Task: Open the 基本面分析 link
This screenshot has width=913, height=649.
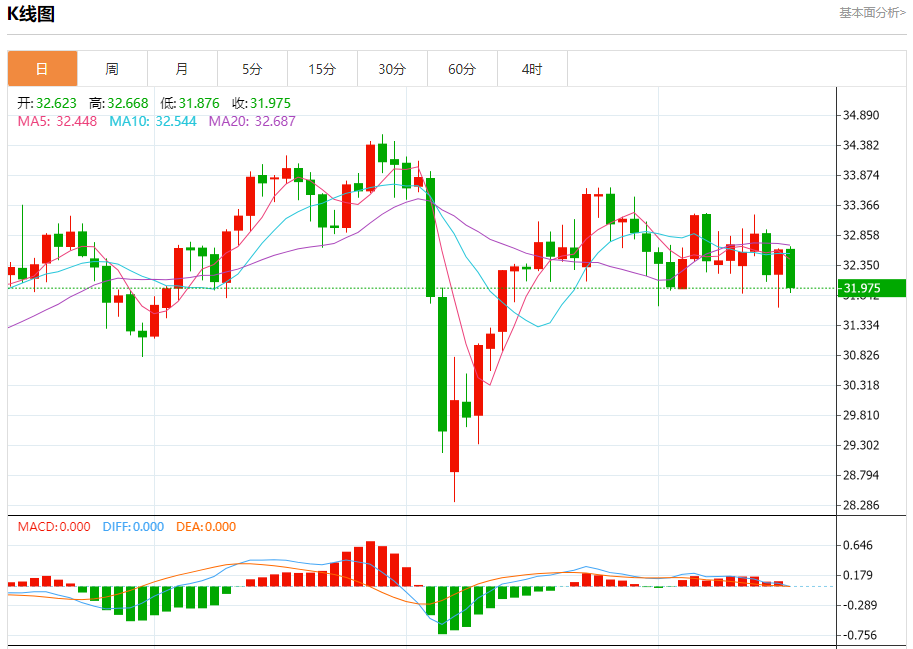Action: click(x=872, y=13)
